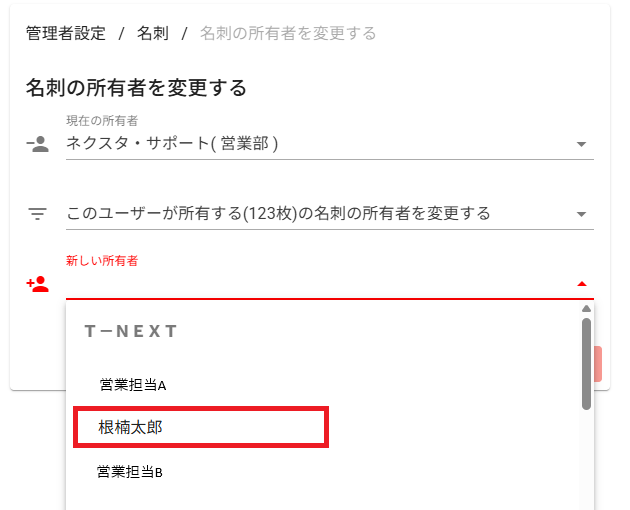This screenshot has height=510, width=630.
Task: Click the scrollbar up arrow
Action: (586, 308)
